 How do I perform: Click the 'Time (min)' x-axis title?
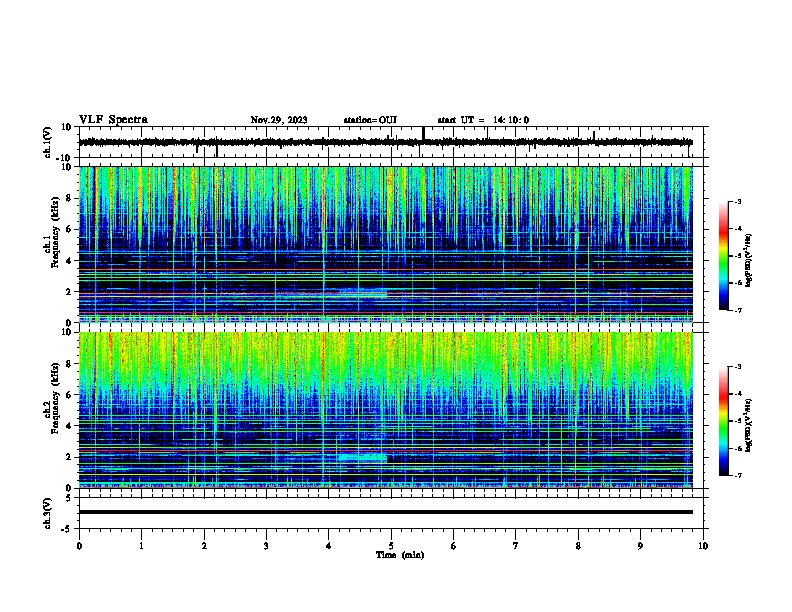coord(400,555)
